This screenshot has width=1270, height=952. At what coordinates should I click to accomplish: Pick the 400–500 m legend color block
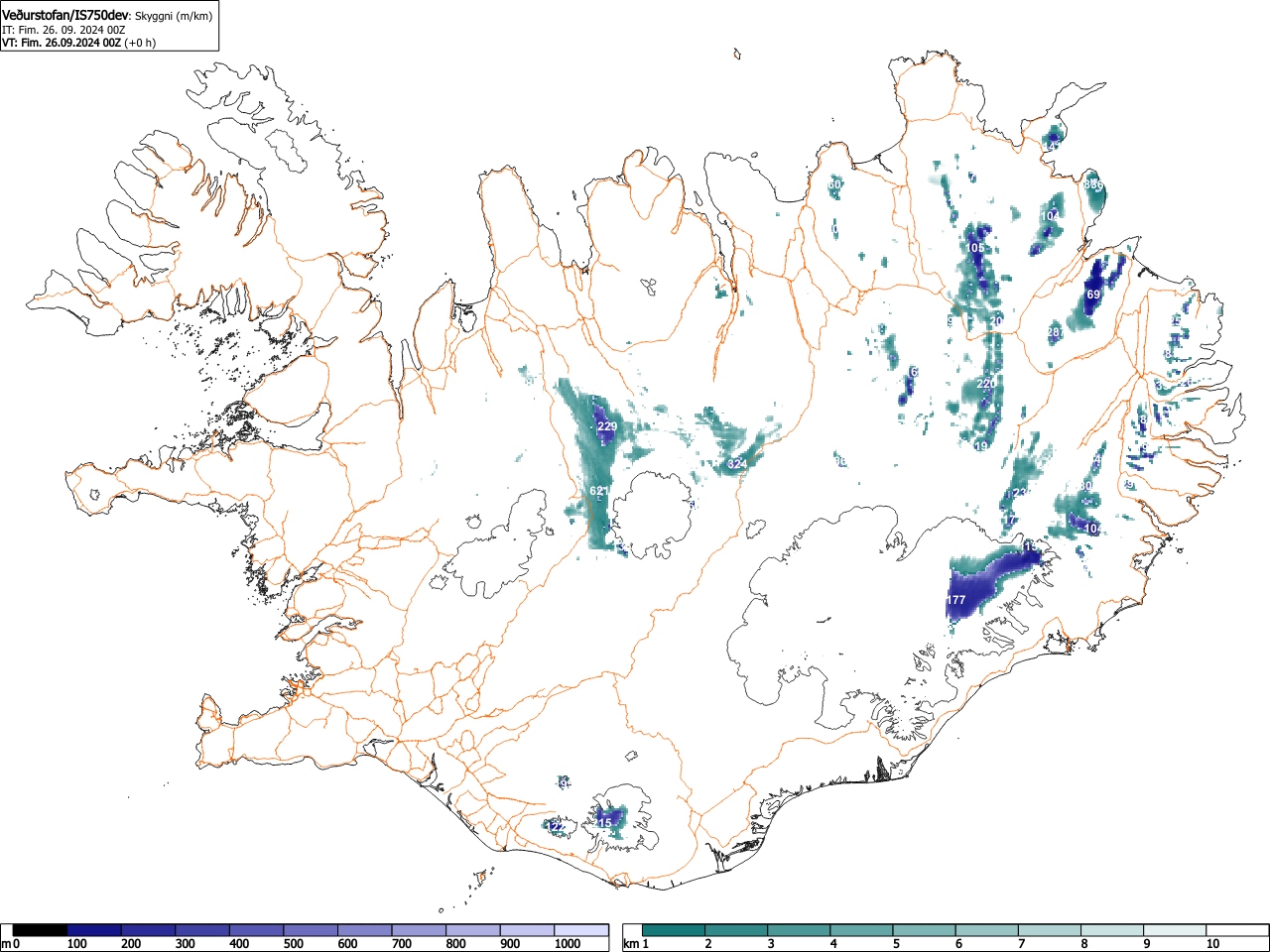coord(257,930)
